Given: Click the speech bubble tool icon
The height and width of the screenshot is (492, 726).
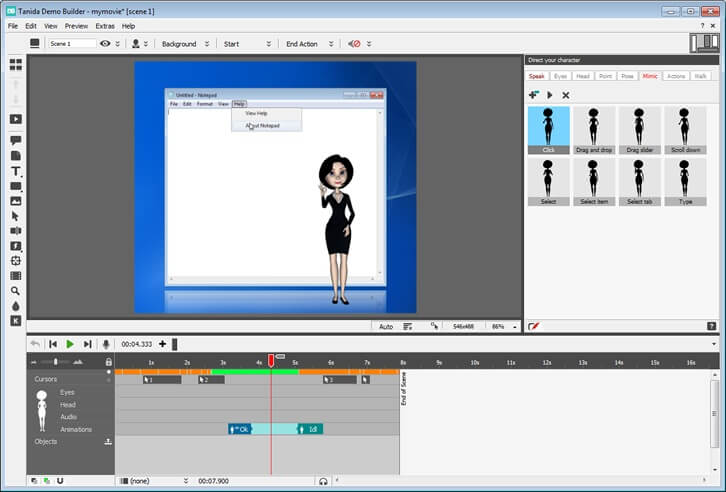Looking at the screenshot, I should [x=15, y=141].
